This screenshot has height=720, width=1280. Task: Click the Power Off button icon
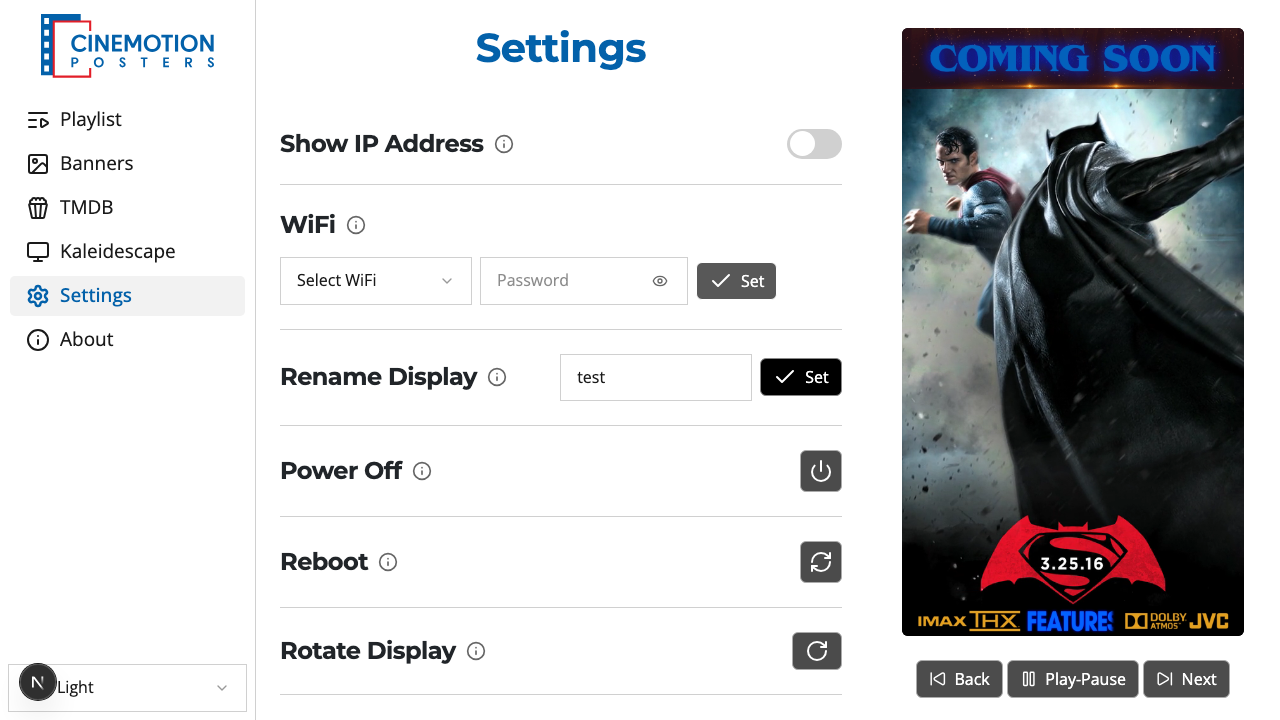click(x=821, y=471)
